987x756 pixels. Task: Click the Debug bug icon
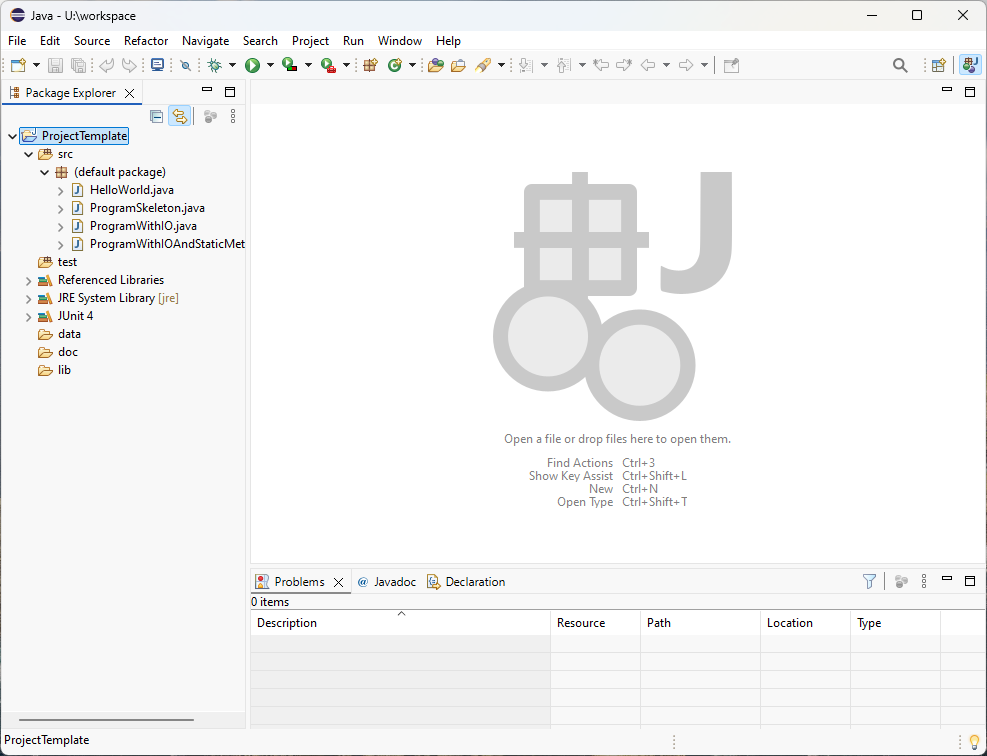coord(214,65)
